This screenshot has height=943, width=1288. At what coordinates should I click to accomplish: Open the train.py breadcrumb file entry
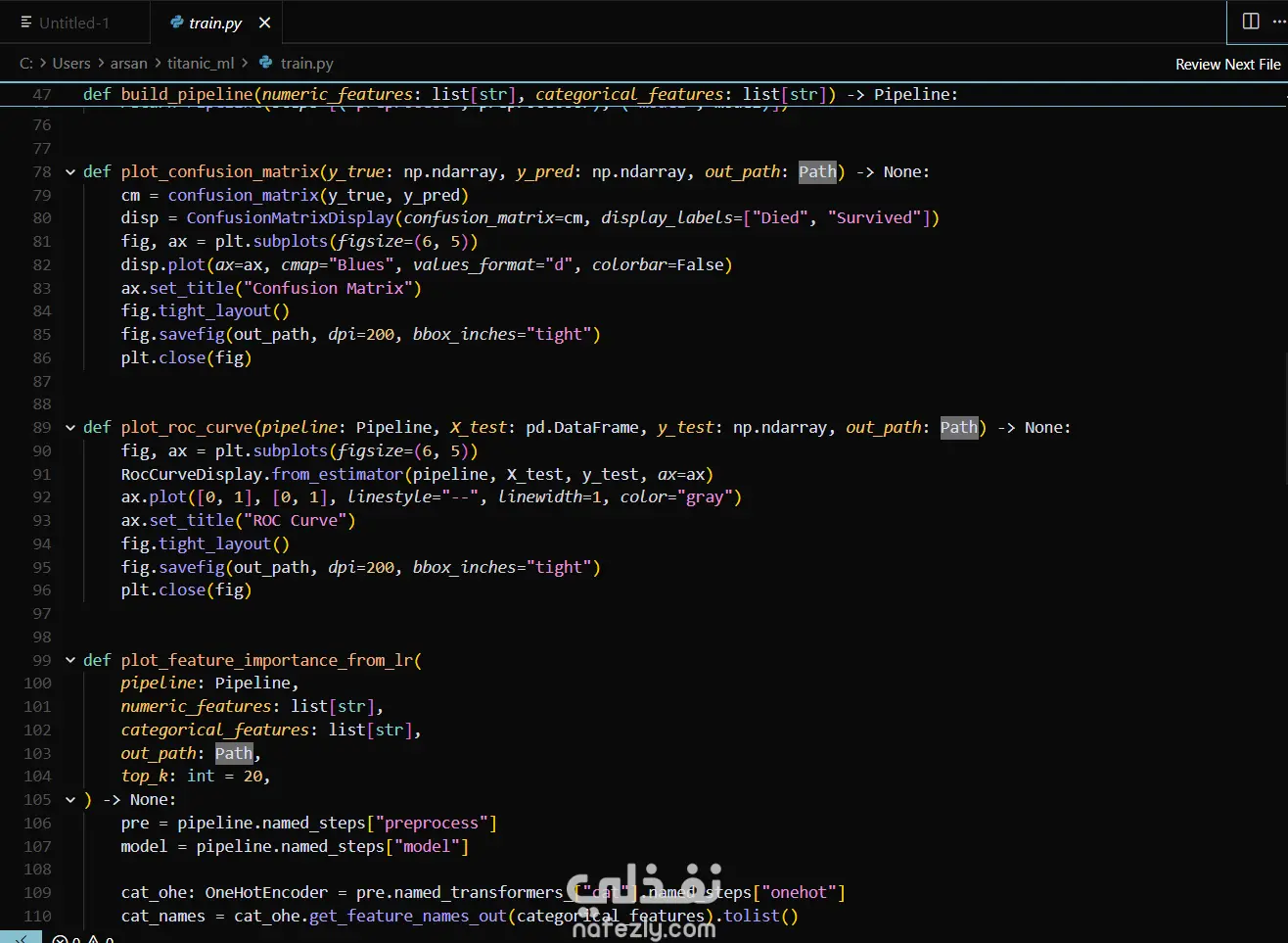click(x=297, y=63)
